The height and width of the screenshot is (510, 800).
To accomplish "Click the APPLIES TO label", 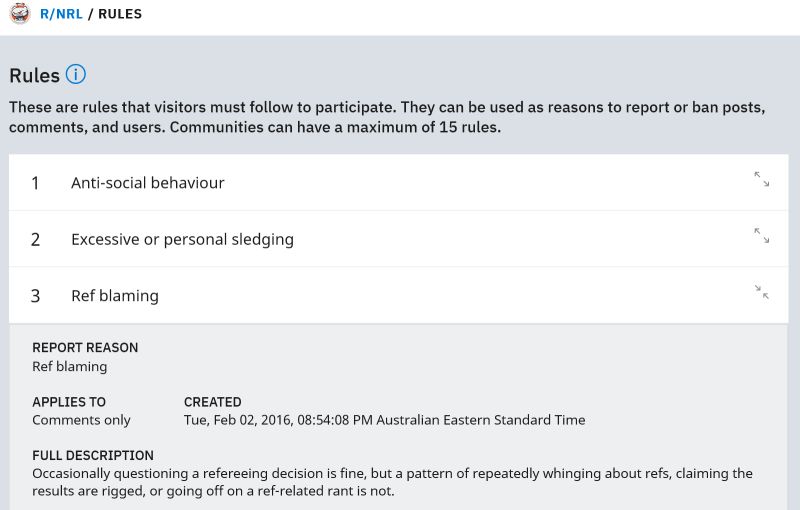I will coord(69,402).
